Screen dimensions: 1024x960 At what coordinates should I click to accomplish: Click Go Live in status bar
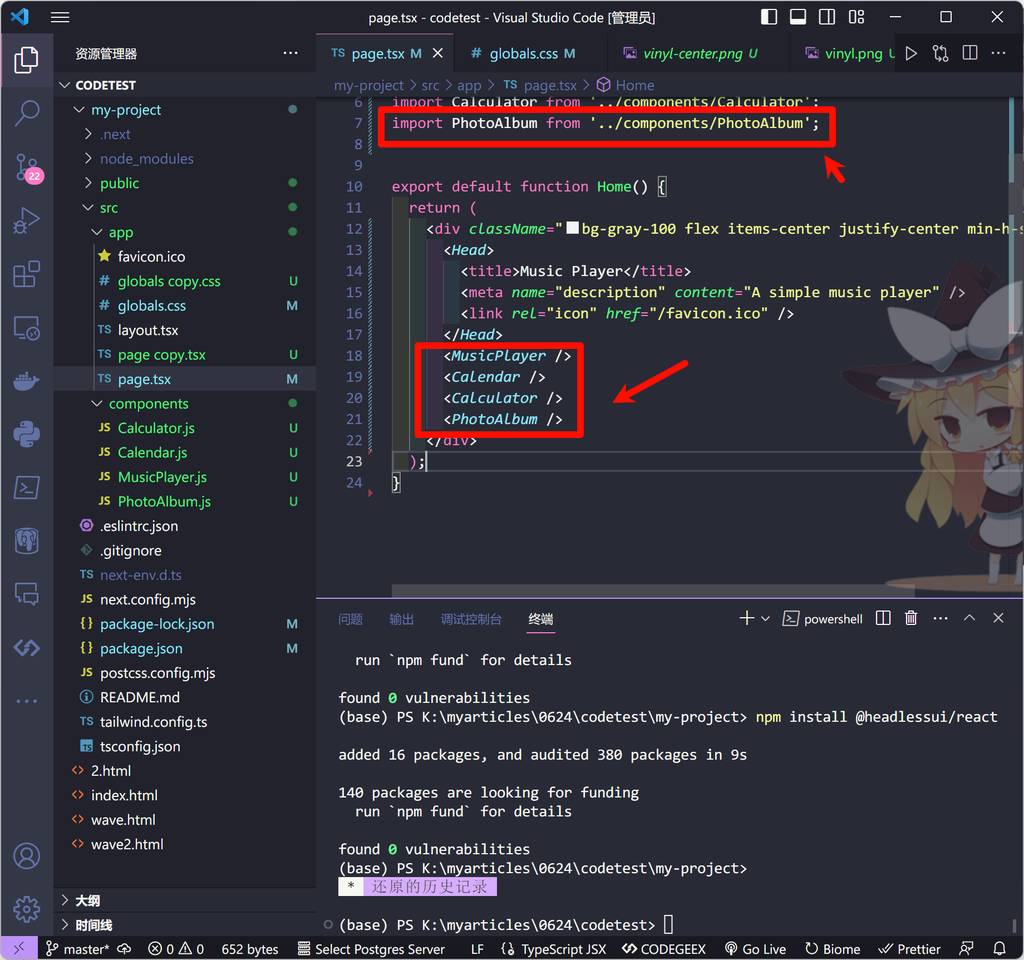(755, 949)
